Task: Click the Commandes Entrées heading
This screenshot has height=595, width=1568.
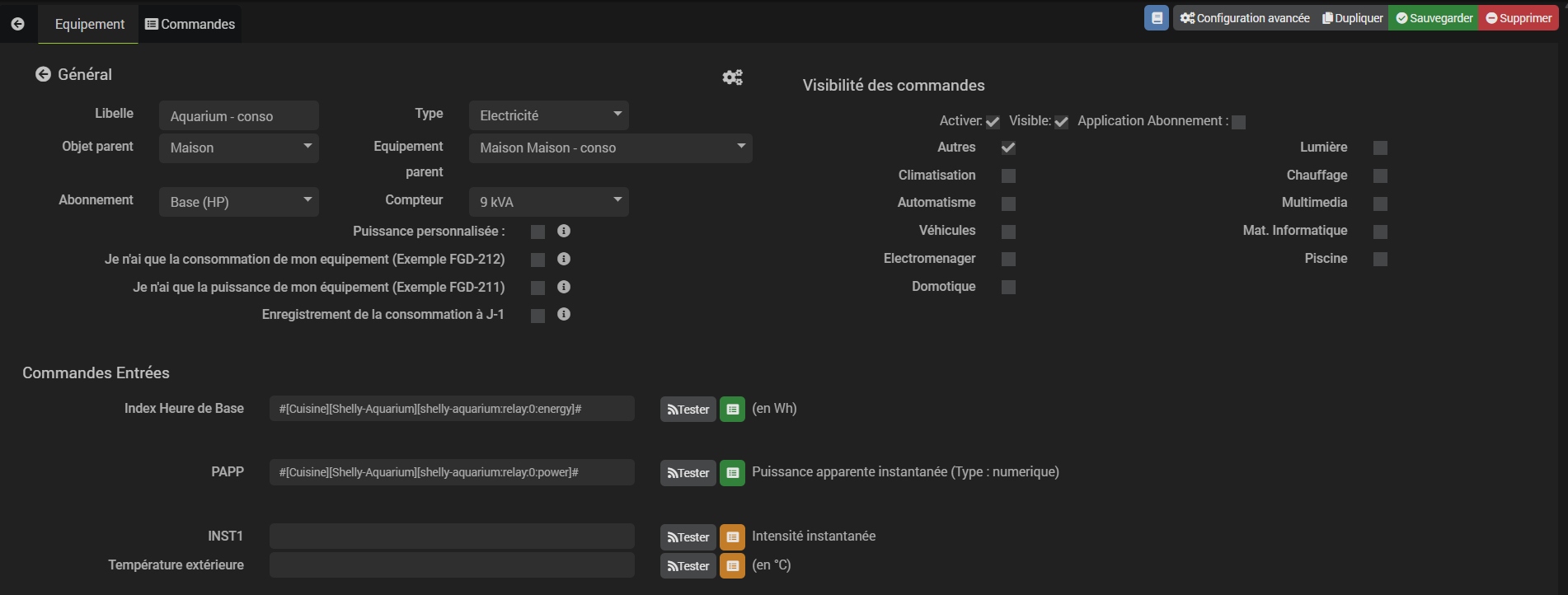Action: [x=96, y=373]
